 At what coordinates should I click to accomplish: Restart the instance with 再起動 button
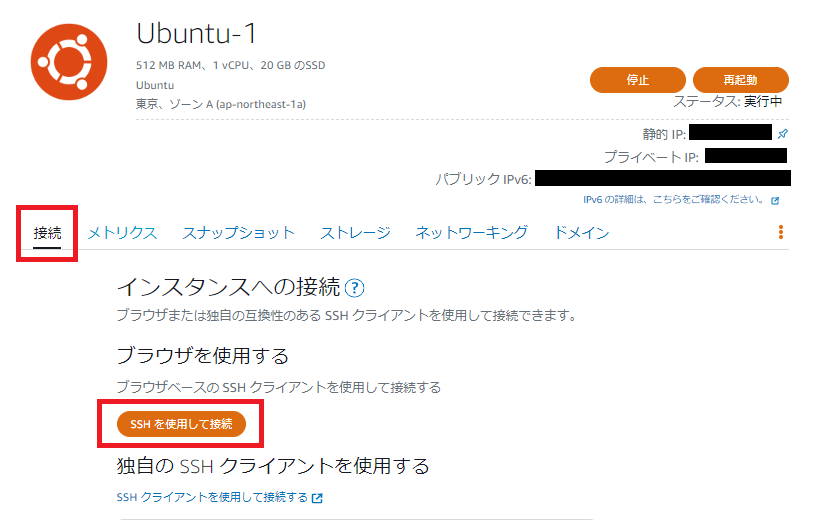coord(740,80)
